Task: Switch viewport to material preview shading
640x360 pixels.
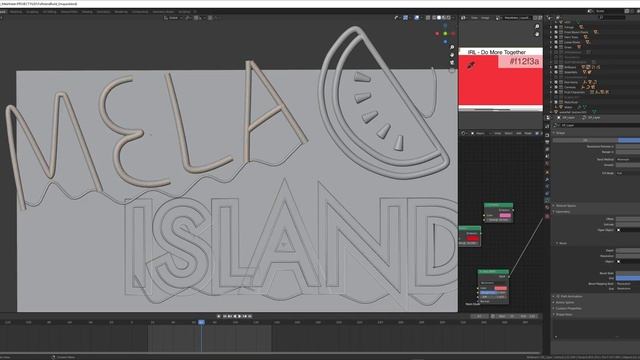Action: (x=444, y=18)
